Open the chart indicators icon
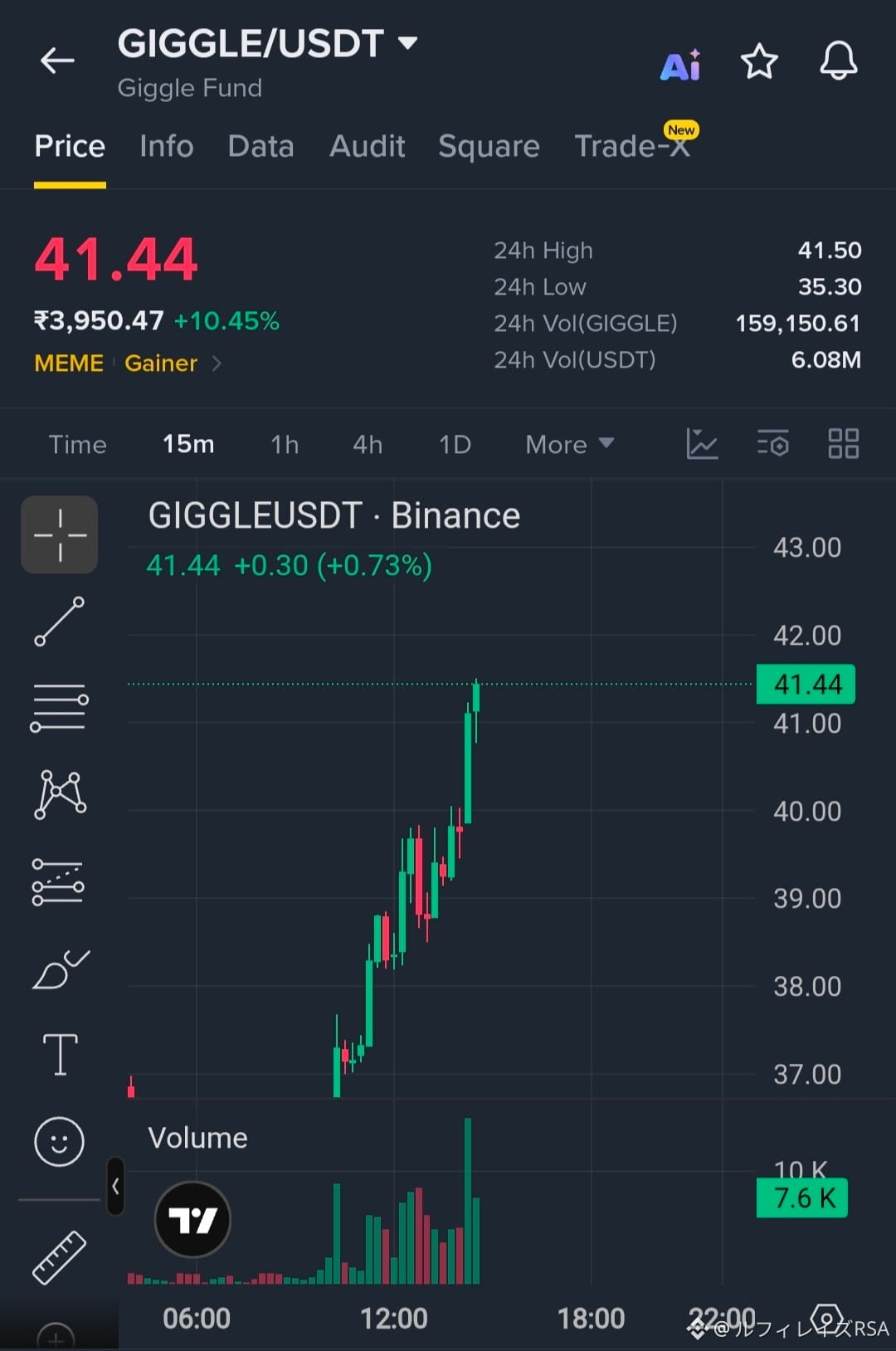This screenshot has height=1351, width=896. coord(702,444)
